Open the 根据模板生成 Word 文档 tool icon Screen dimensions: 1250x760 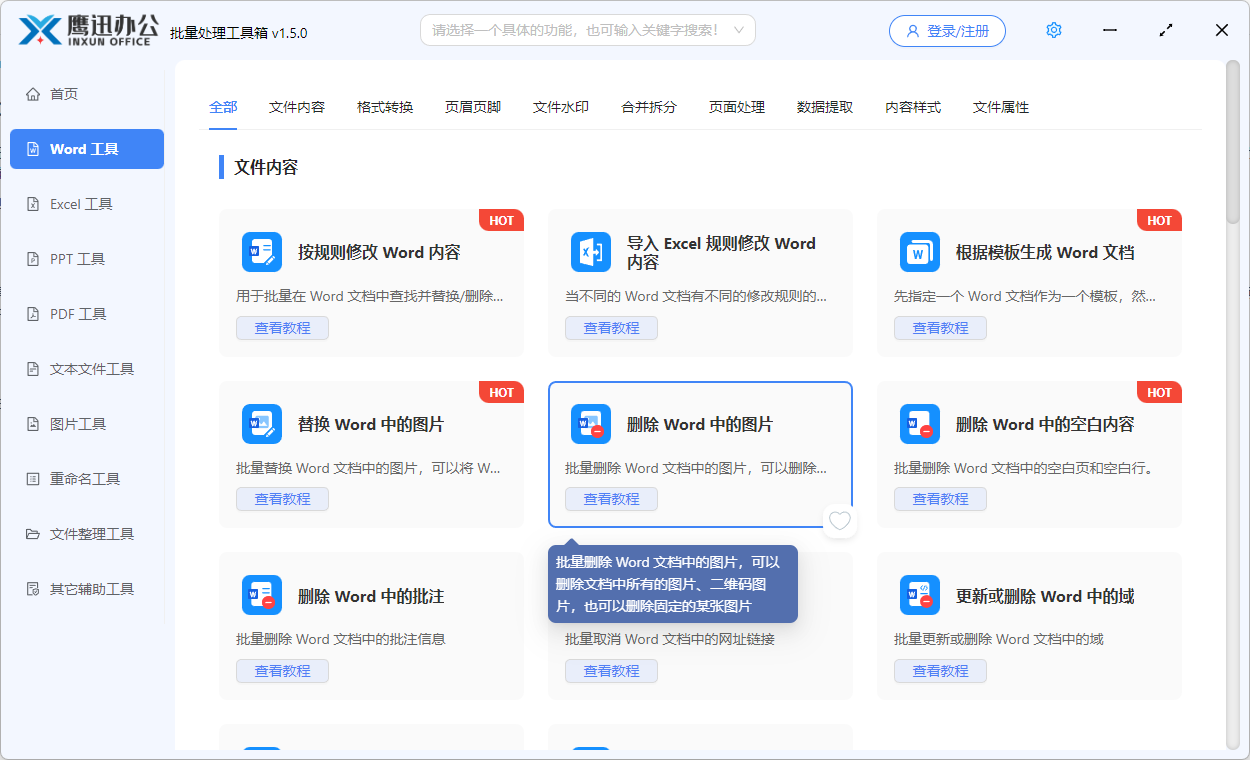pos(920,252)
